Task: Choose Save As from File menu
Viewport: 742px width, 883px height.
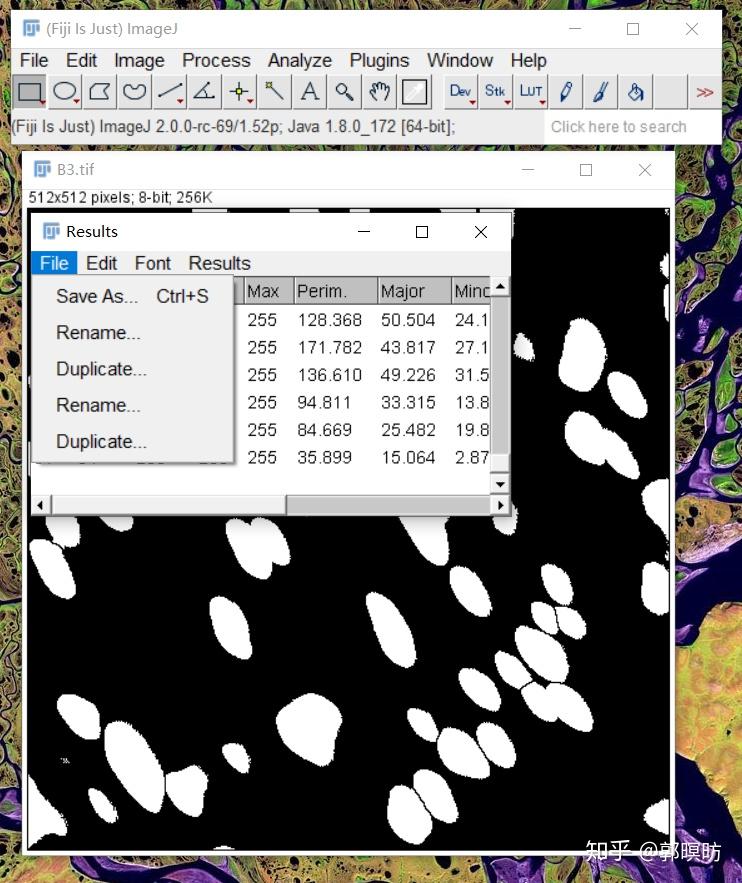Action: pyautogui.click(x=97, y=296)
